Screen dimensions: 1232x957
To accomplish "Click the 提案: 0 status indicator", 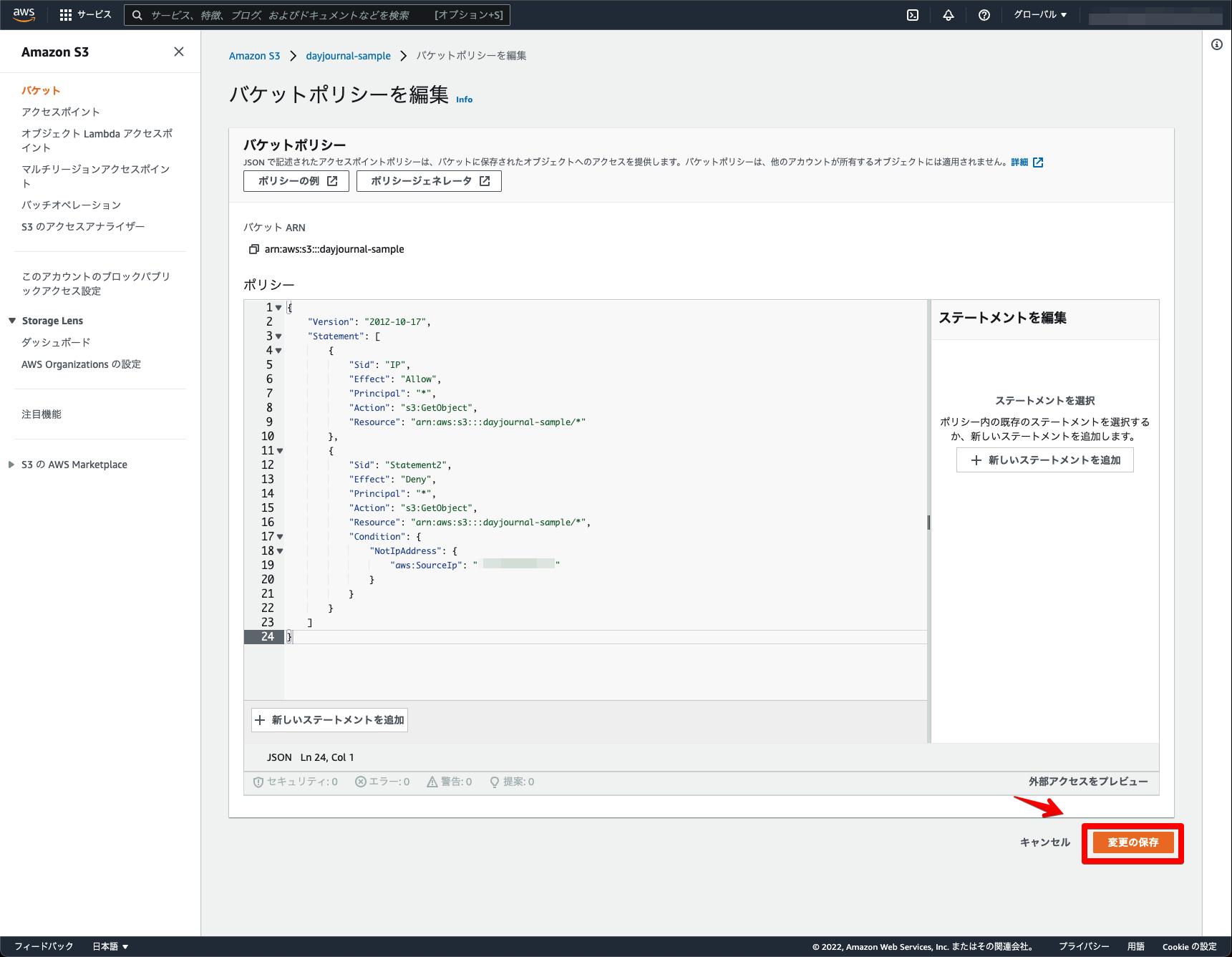I will pyautogui.click(x=512, y=782).
